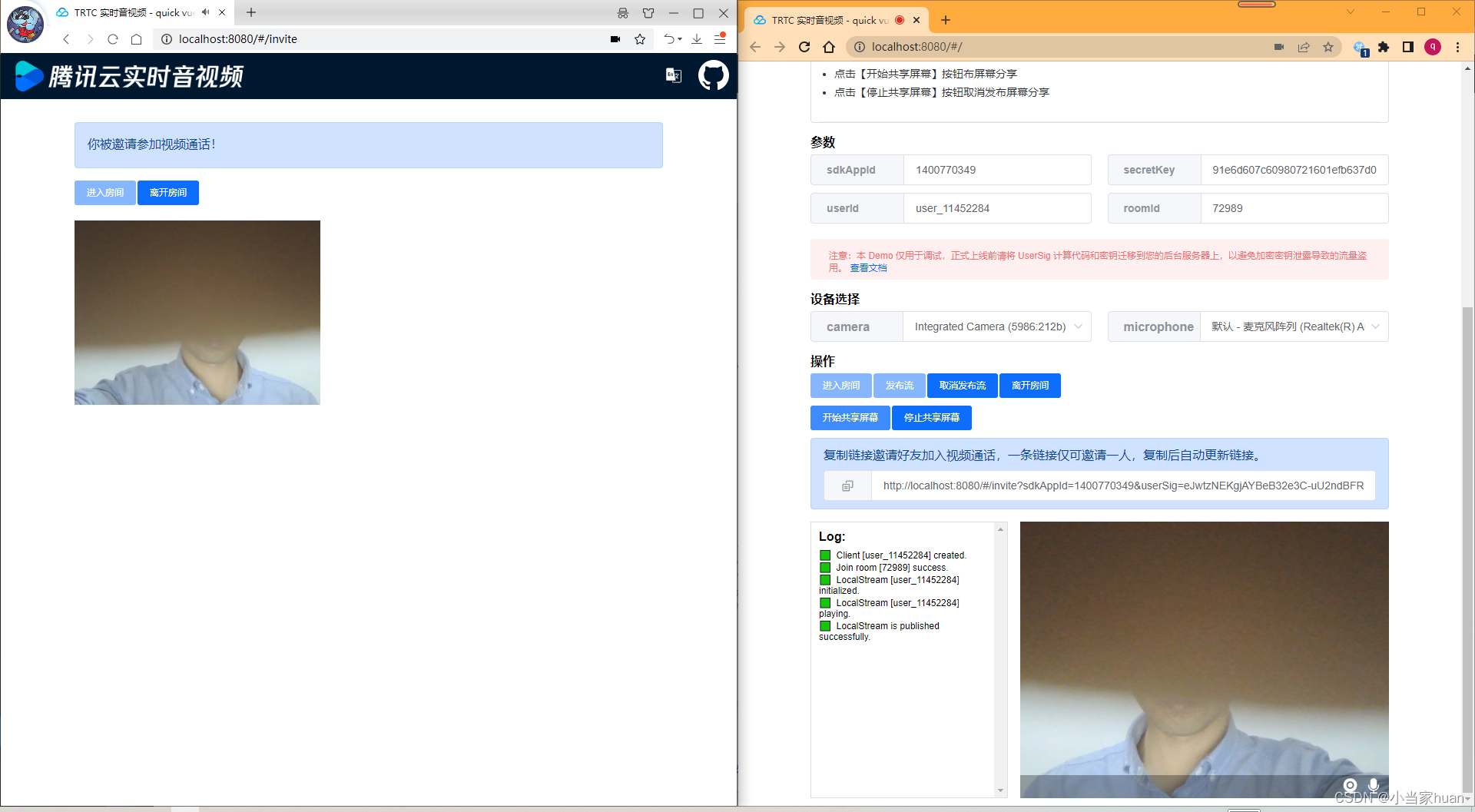This screenshot has height=812, width=1475.
Task: Click 进入房间 button in right window 操作
Action: click(x=841, y=386)
